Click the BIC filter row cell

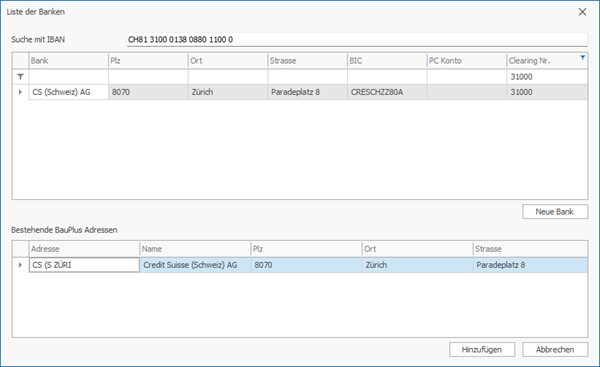click(x=387, y=77)
